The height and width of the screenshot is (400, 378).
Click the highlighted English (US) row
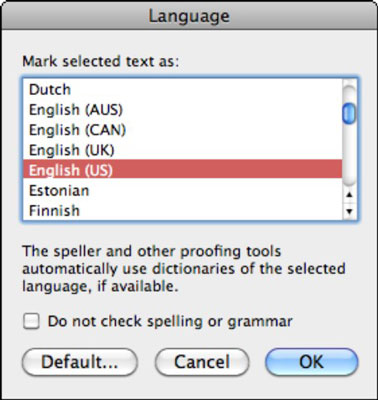tap(183, 170)
